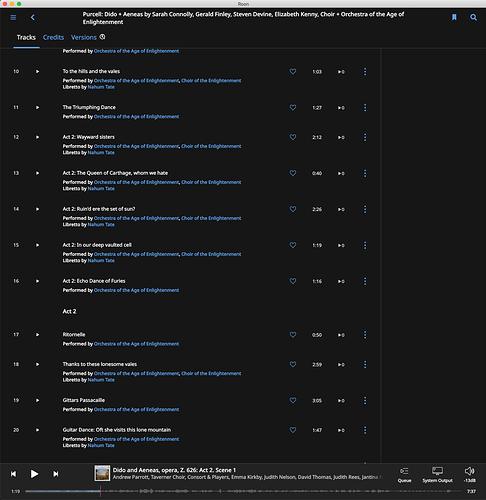Click the Versions search badge icon
The width and height of the screenshot is (486, 500).
click(102, 37)
